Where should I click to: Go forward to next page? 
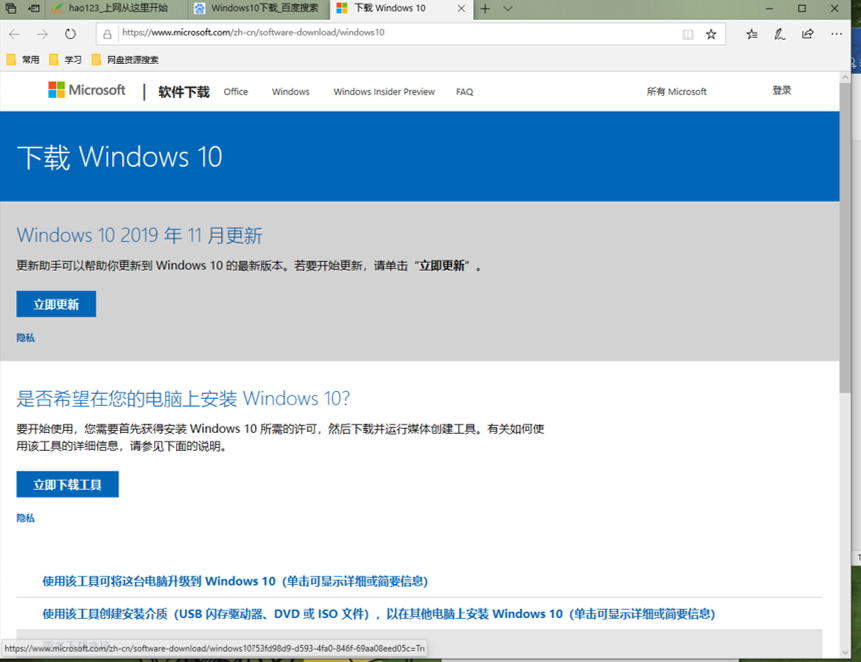(42, 34)
